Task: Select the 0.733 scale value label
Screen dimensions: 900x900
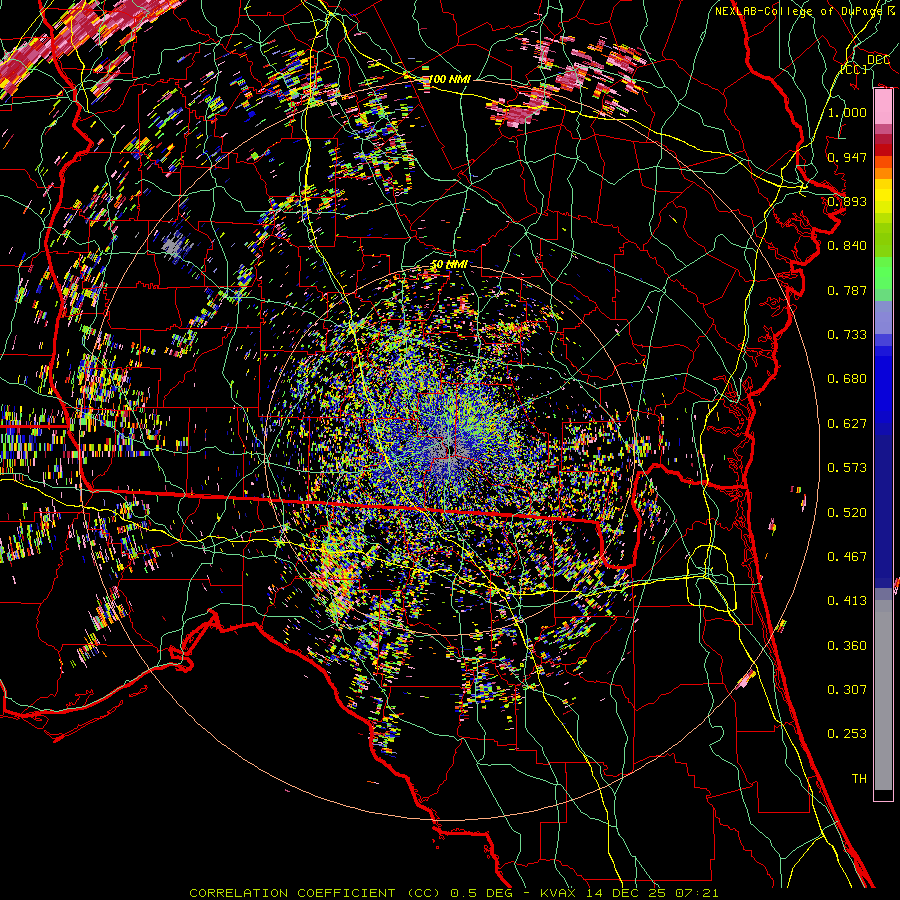Action: point(847,335)
